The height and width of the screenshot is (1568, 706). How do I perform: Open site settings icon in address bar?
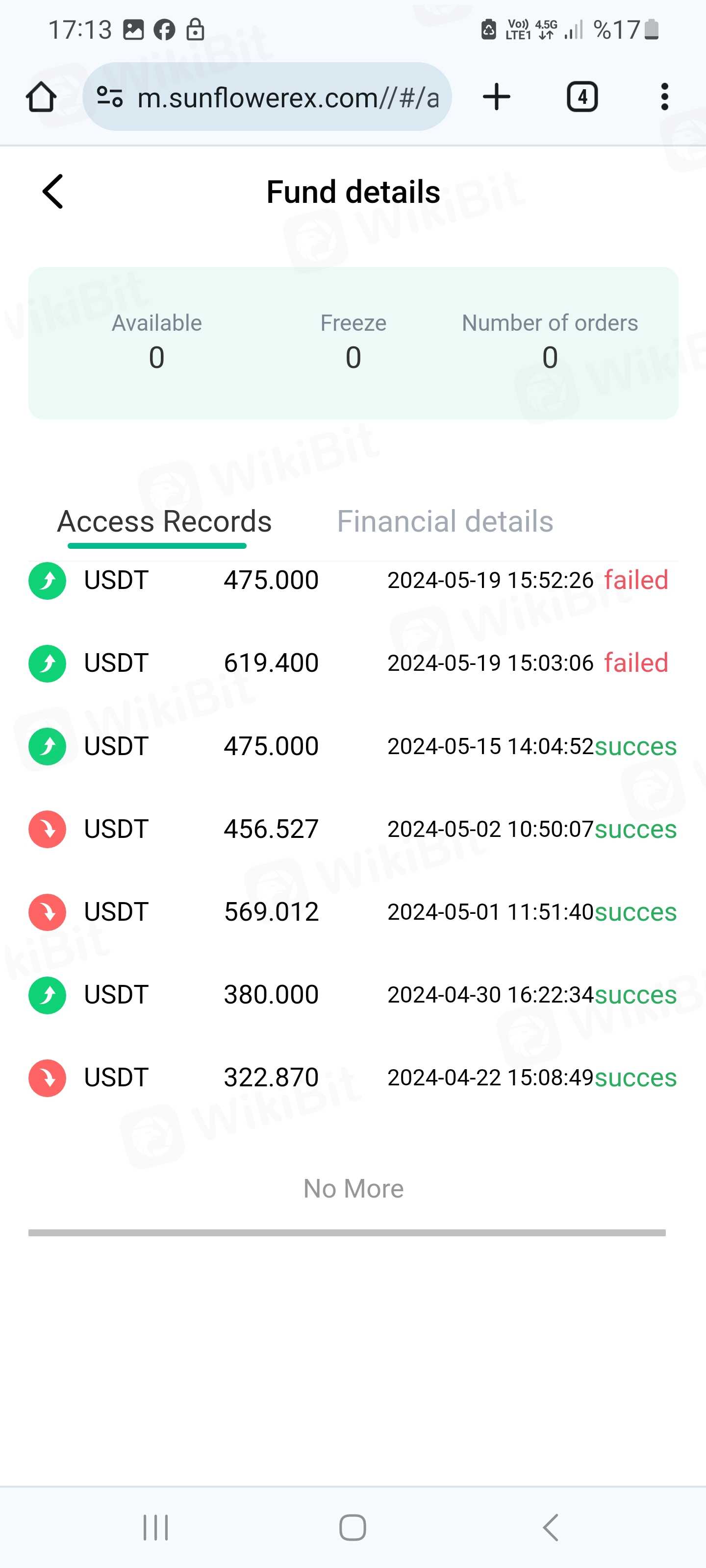pyautogui.click(x=110, y=97)
